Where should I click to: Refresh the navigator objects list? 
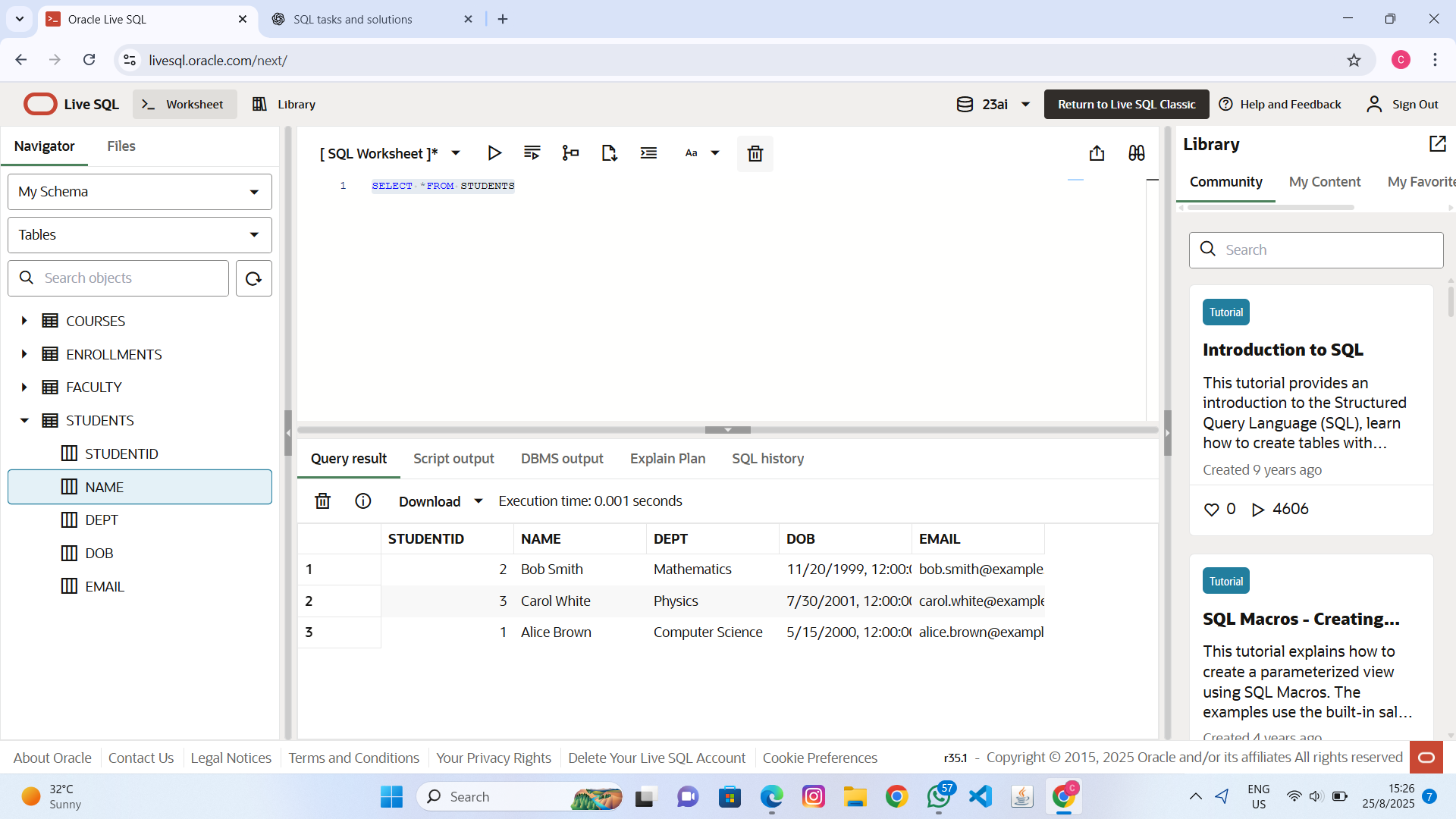(x=253, y=278)
